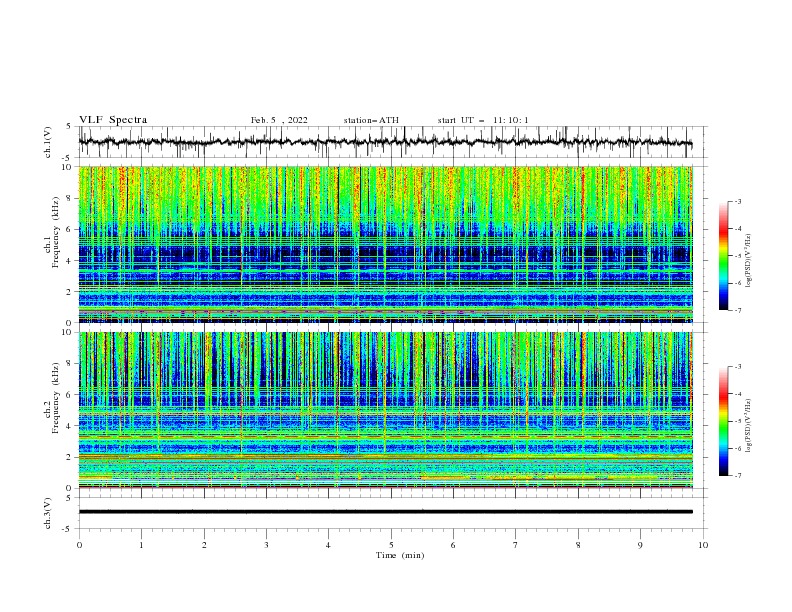This screenshot has height=612, width=792.
Task: Click the ch.2 spectrogram panel
Action: 385,410
